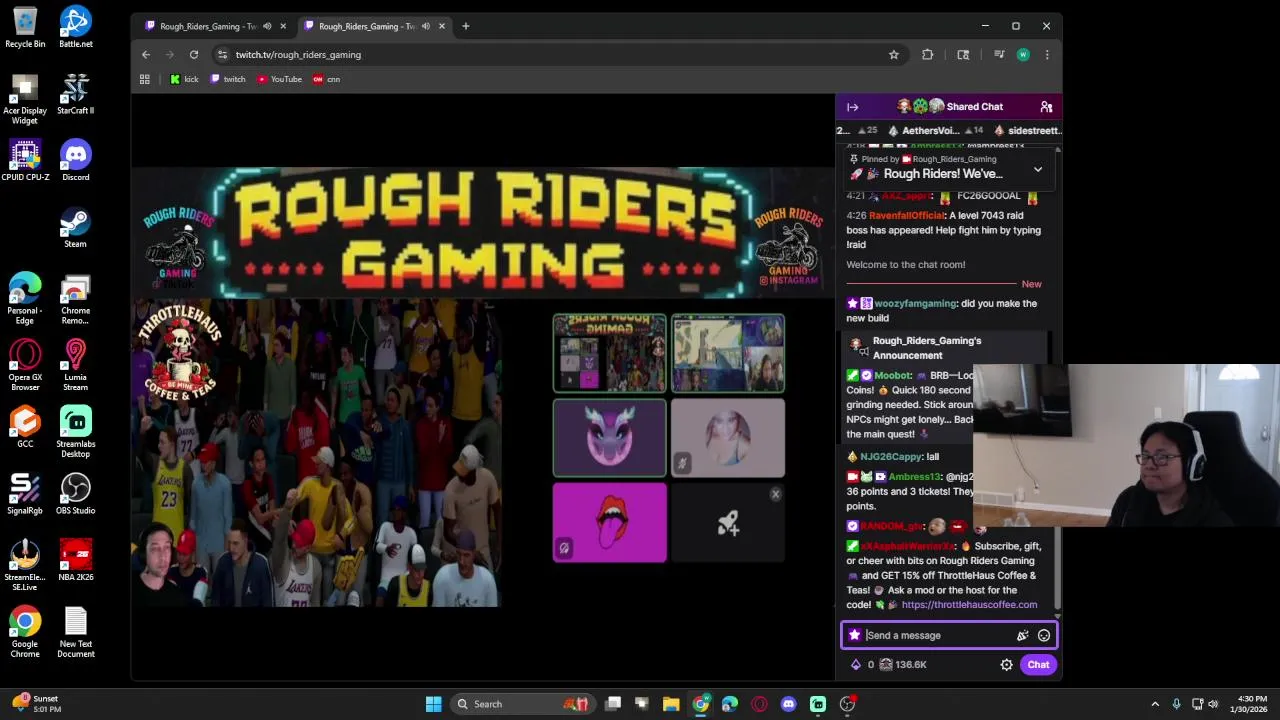Viewport: 1280px width, 720px height.
Task: Dismiss the squad tile with X
Action: tap(775, 494)
